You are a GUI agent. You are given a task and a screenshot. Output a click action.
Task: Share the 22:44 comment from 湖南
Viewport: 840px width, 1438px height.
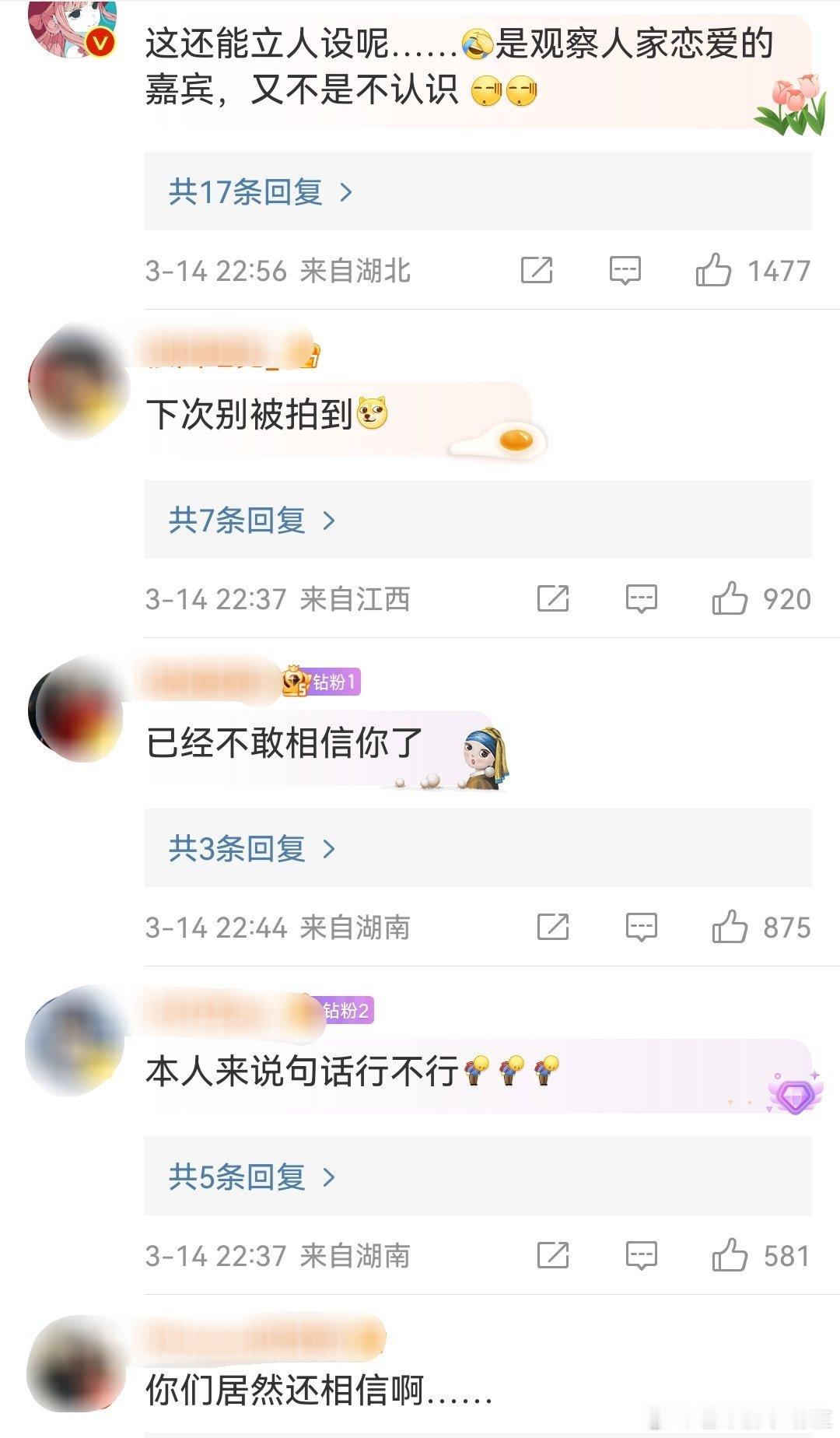pos(553,927)
